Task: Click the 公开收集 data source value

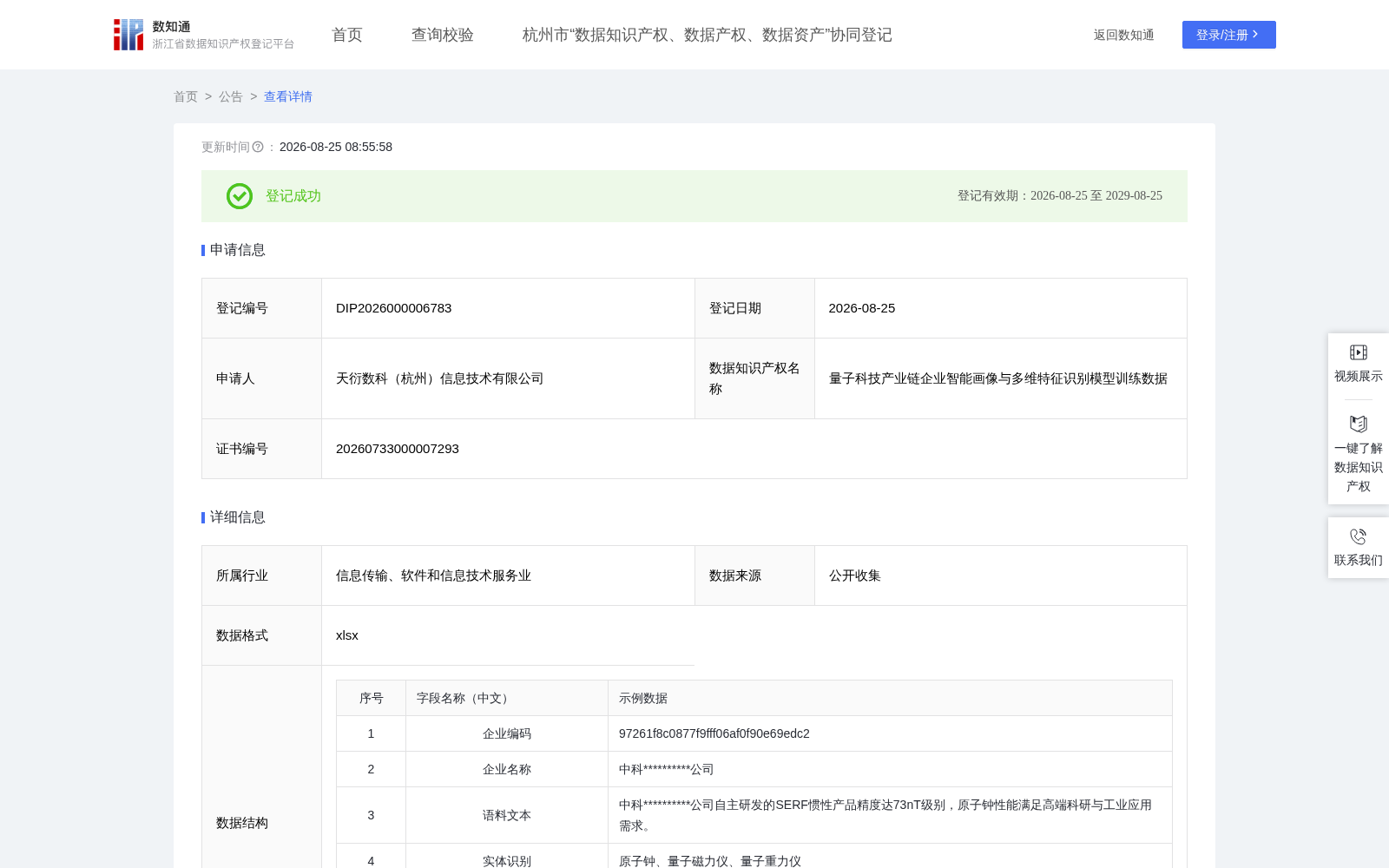Action: [x=855, y=575]
